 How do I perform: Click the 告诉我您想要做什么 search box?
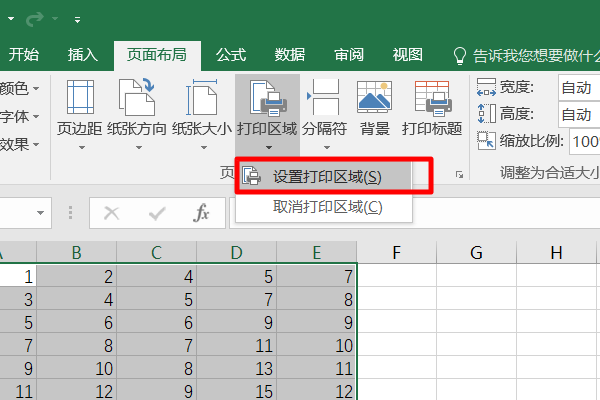pyautogui.click(x=536, y=56)
